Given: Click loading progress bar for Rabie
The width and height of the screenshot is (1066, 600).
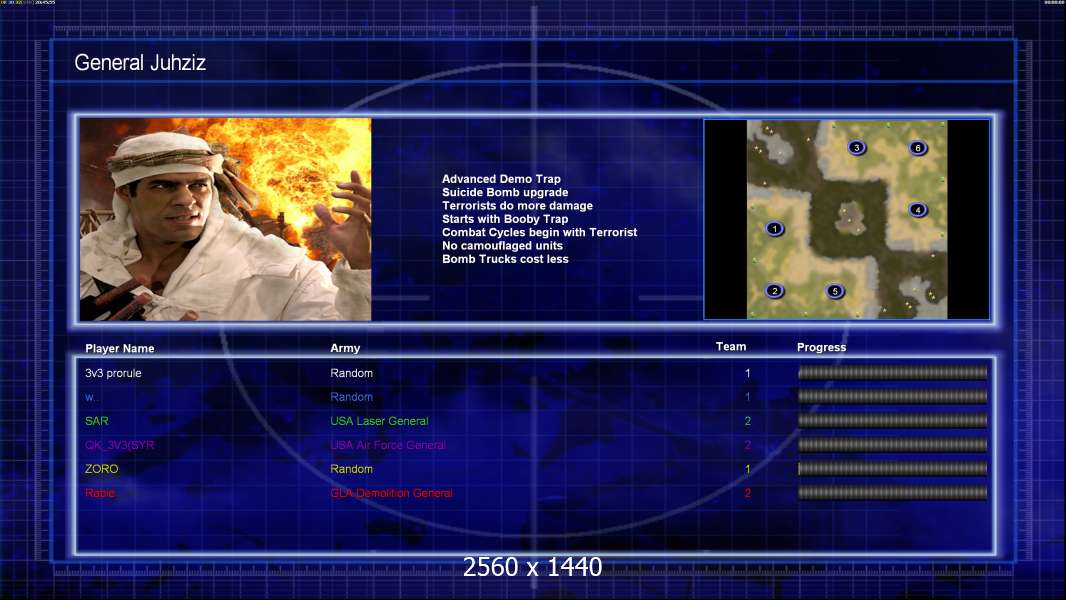Looking at the screenshot, I should tap(893, 493).
